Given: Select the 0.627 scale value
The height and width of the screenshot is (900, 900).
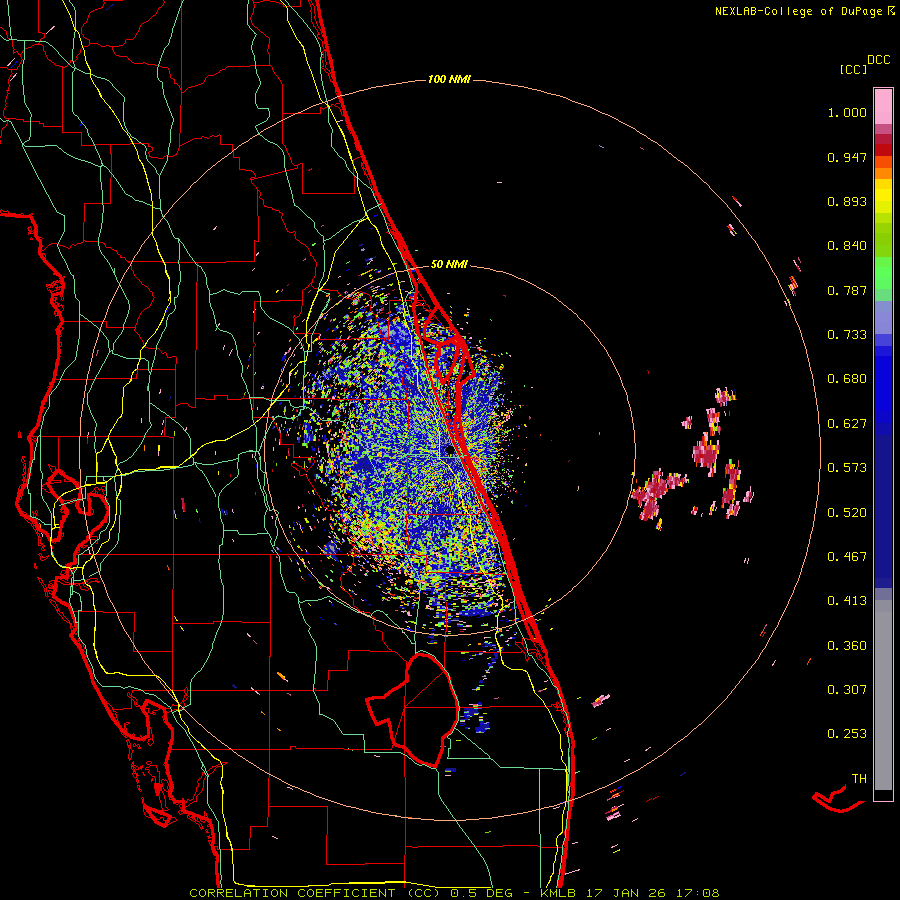Looking at the screenshot, I should pos(847,424).
